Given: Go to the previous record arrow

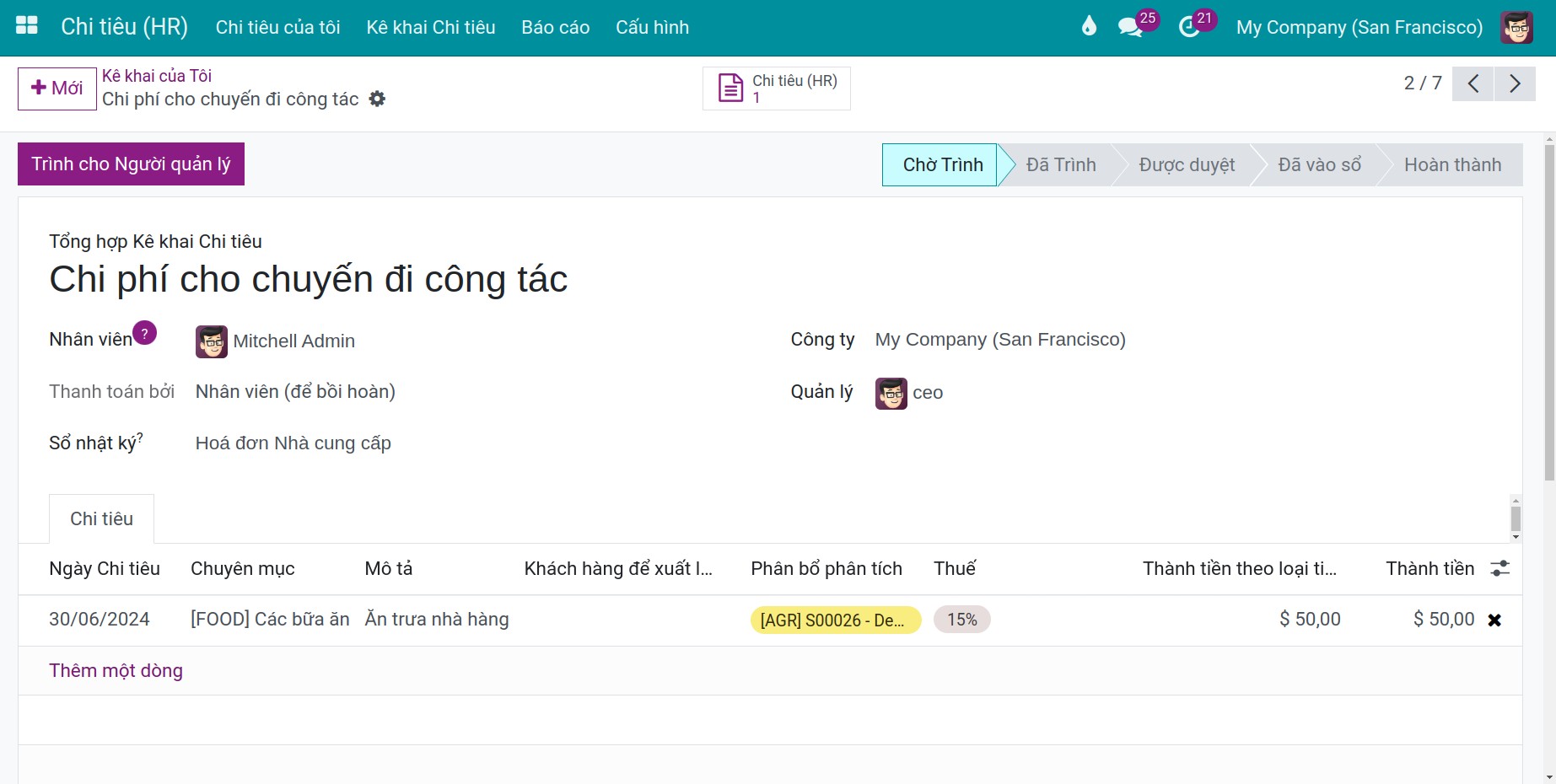Looking at the screenshot, I should [1473, 83].
